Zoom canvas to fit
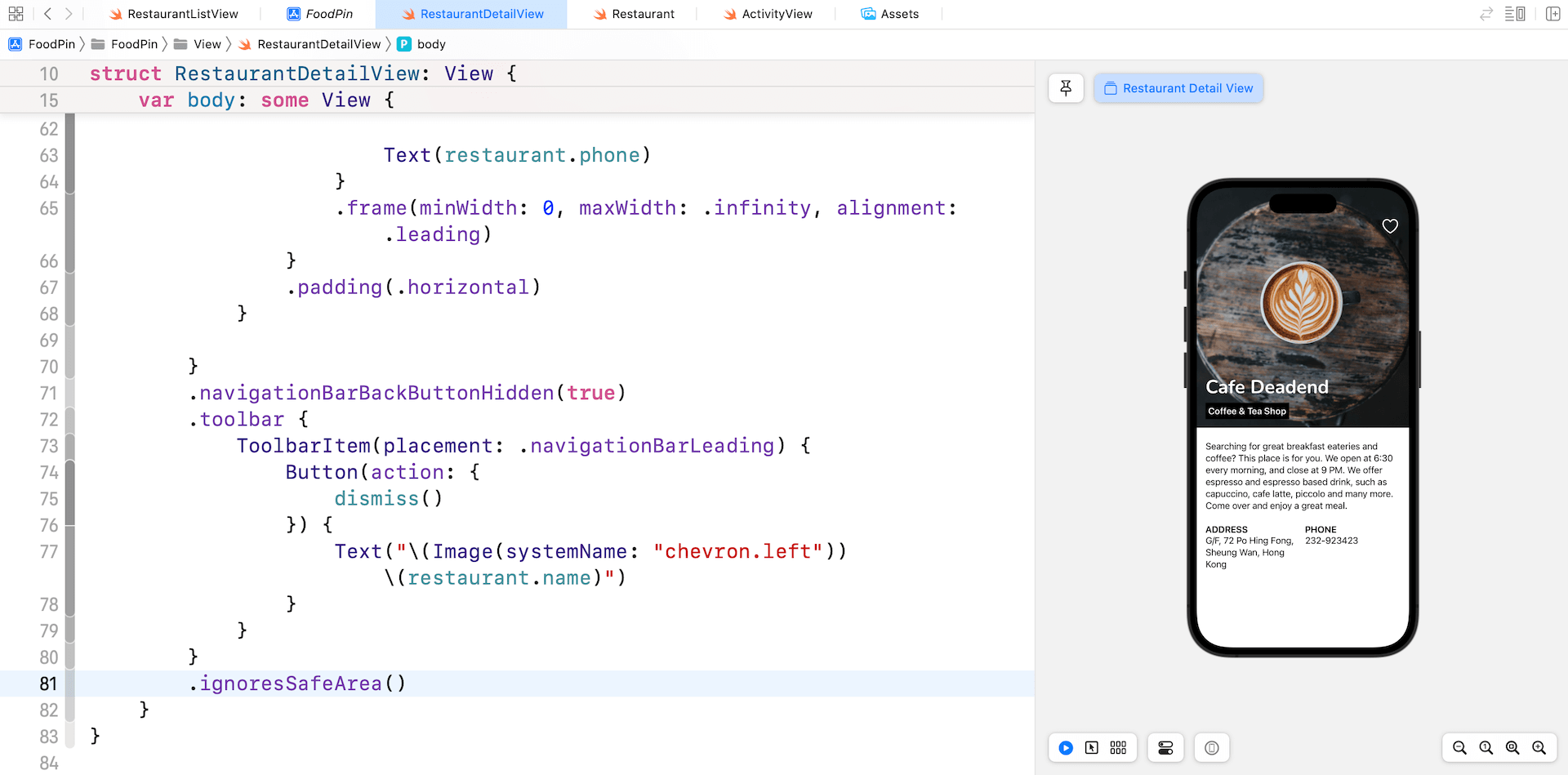 pyautogui.click(x=1512, y=748)
